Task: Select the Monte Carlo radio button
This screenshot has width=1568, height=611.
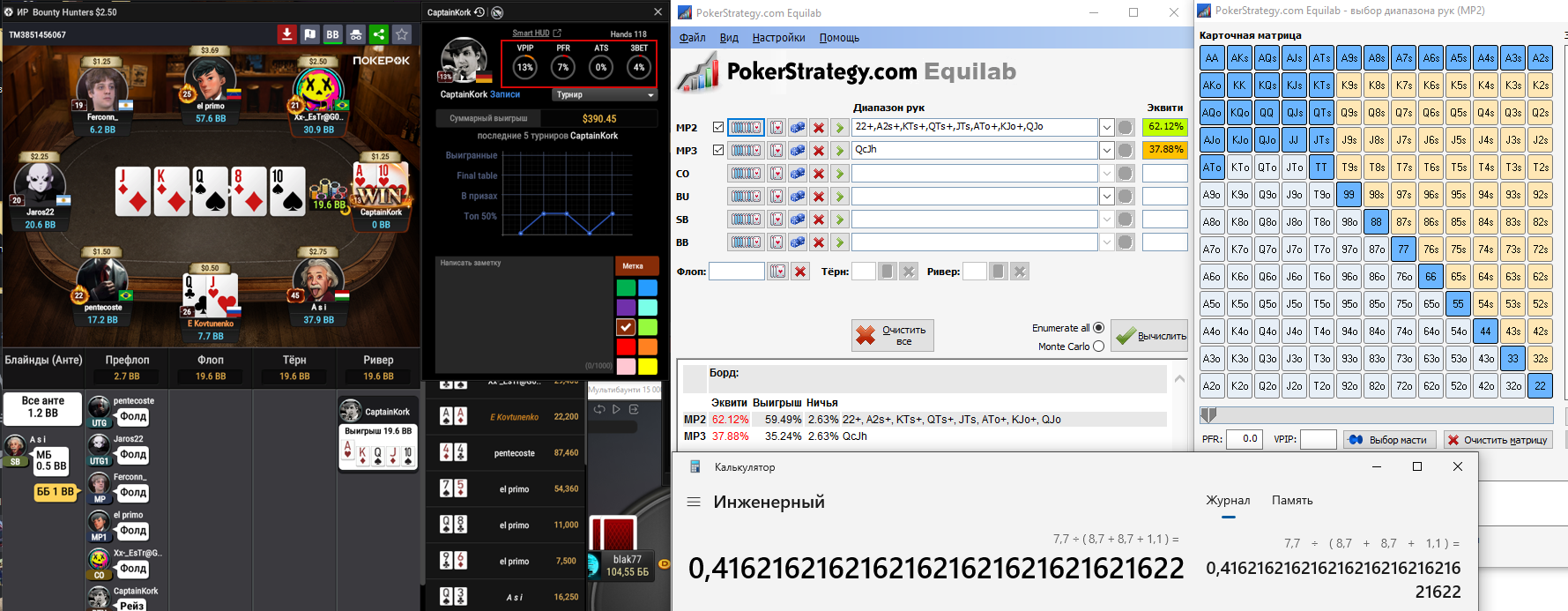Action: coord(1098,346)
